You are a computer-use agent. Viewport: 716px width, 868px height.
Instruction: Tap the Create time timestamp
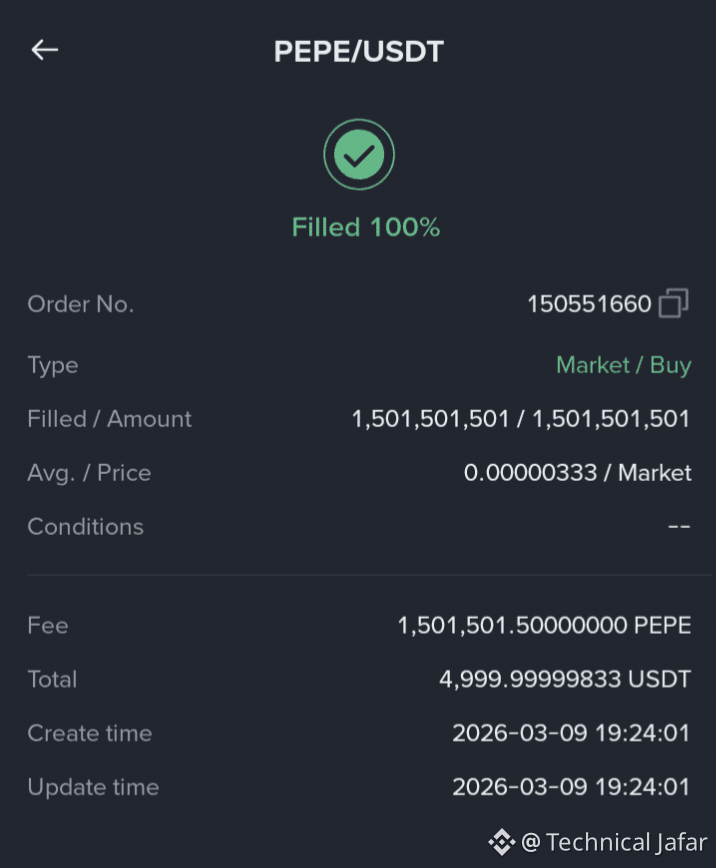point(571,733)
